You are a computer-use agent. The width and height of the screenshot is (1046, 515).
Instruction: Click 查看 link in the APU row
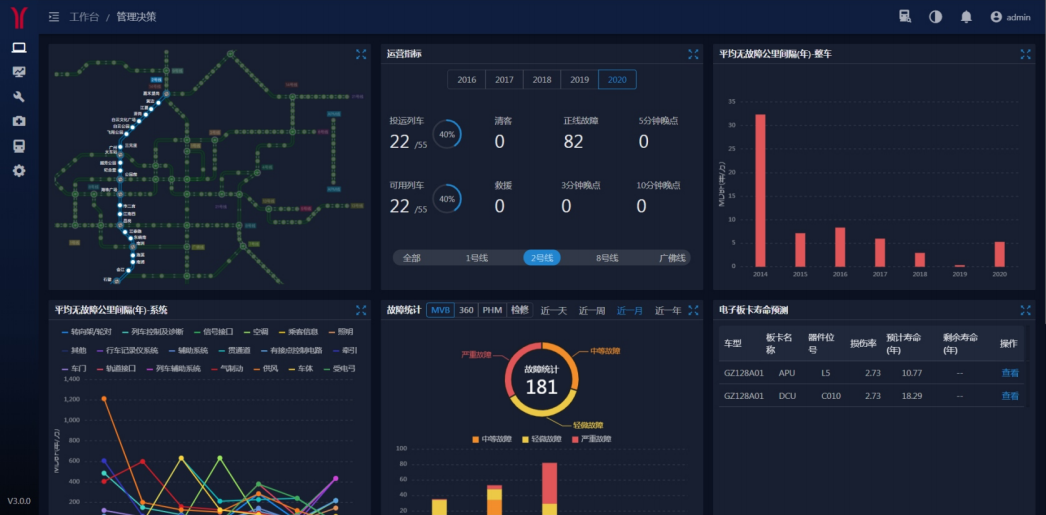click(1010, 373)
